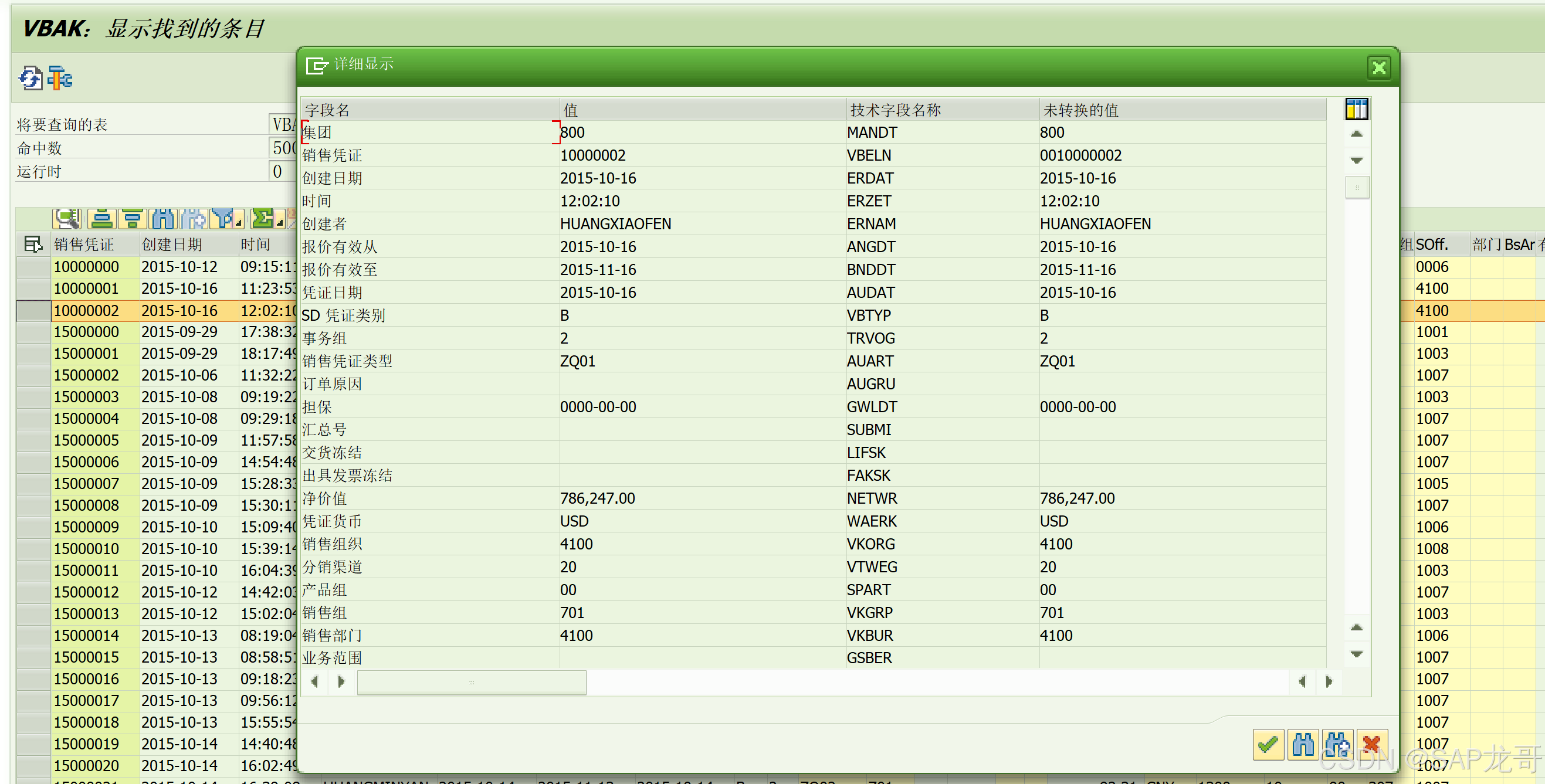Sort descending using the toolbar icon

pyautogui.click(x=132, y=219)
